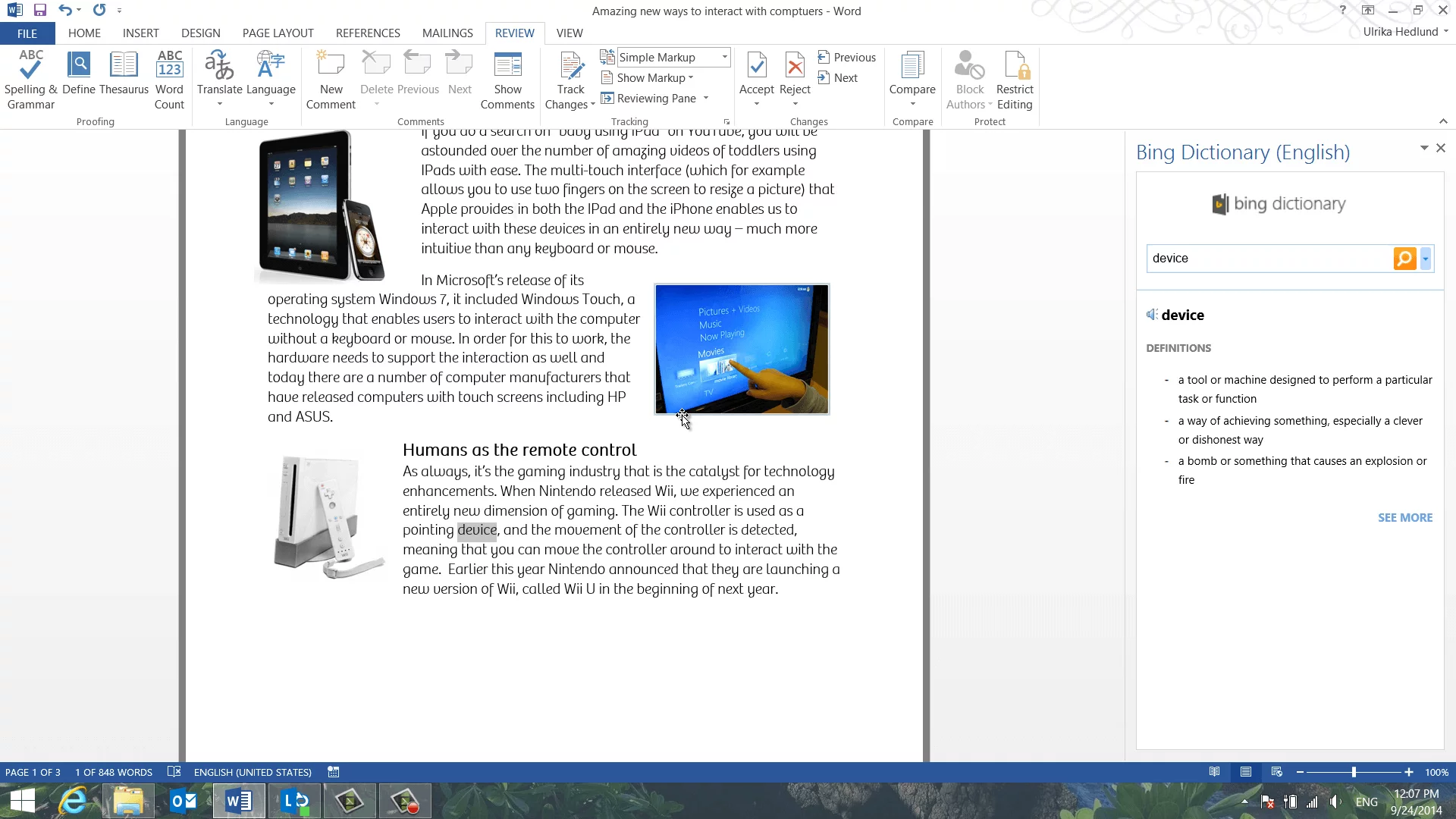The image size is (1456, 819).
Task: Switch to Read Mode view
Action: click(x=1214, y=772)
